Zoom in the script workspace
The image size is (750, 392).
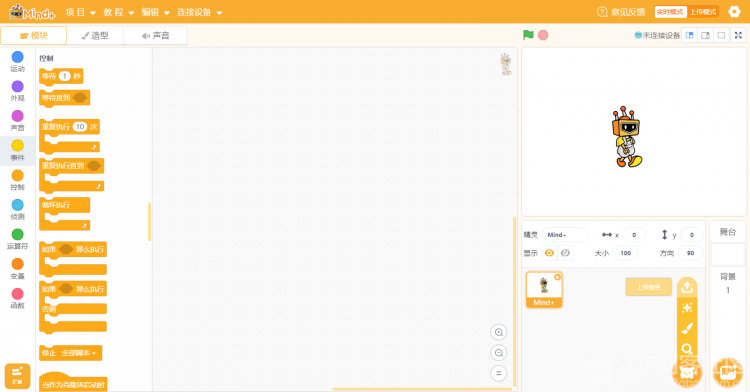coord(499,332)
